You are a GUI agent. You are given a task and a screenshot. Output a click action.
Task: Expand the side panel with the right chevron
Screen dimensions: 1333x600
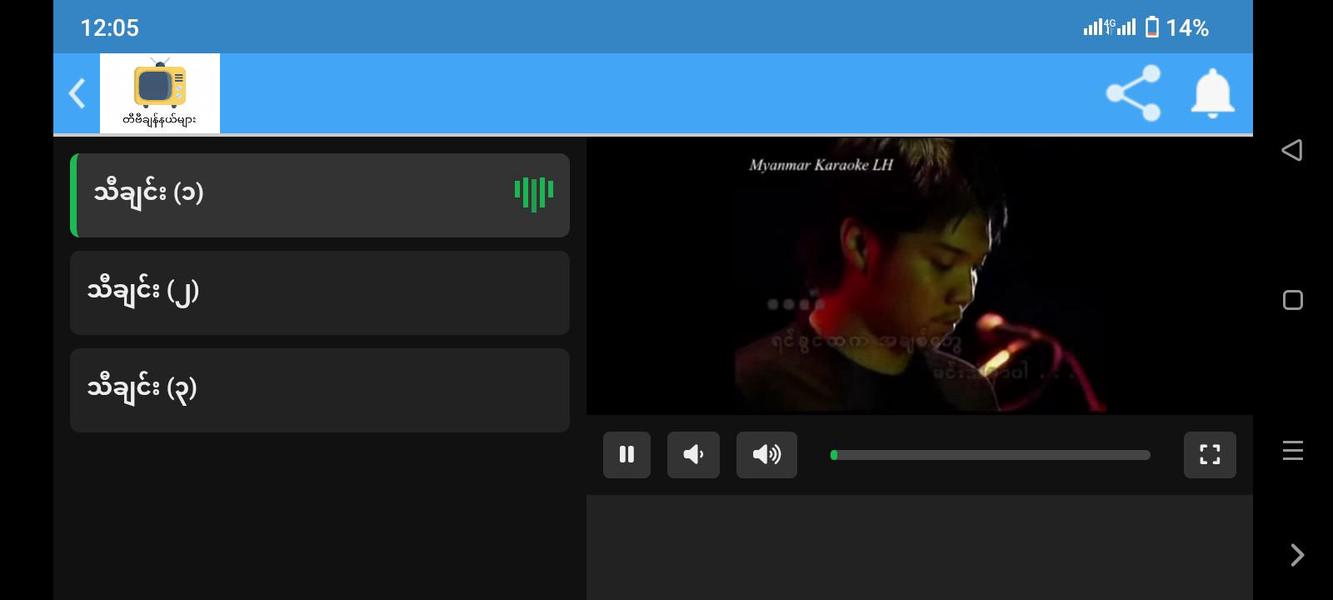point(1295,553)
